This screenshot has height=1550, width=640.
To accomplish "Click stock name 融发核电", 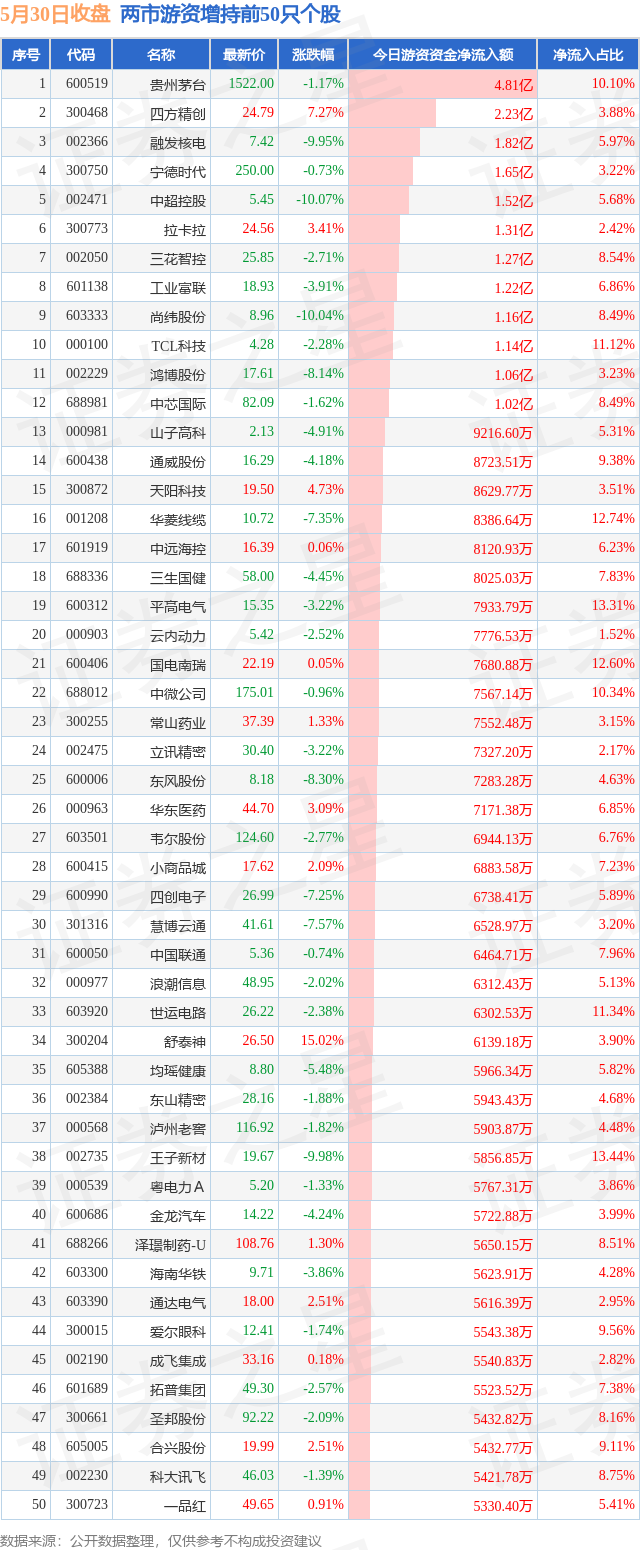I will point(178,143).
